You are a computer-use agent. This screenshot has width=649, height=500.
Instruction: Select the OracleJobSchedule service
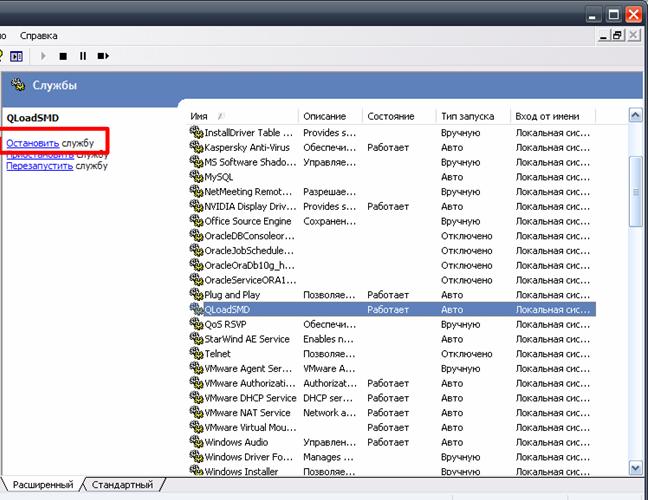[x=392, y=250]
